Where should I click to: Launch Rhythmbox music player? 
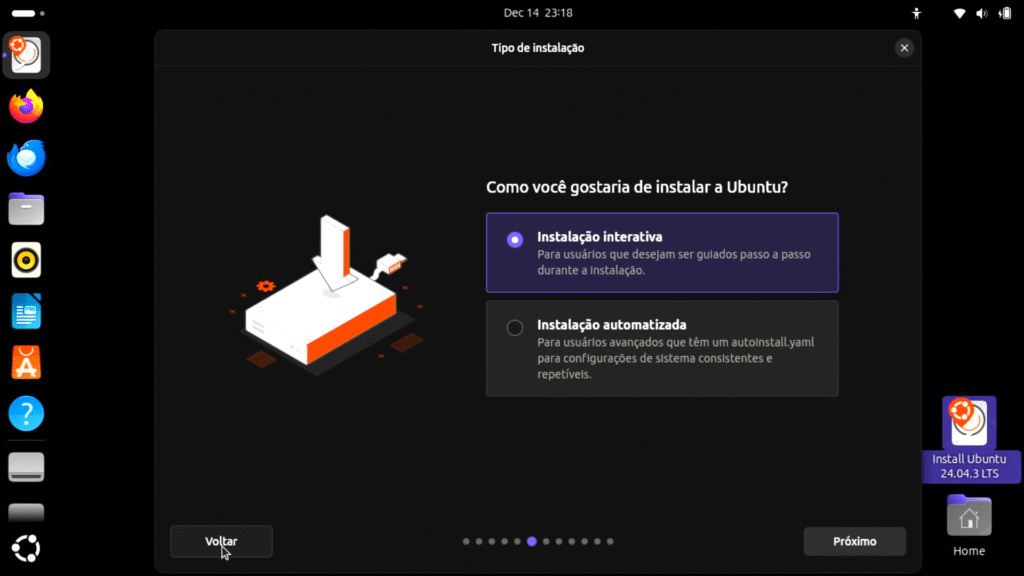coord(26,260)
